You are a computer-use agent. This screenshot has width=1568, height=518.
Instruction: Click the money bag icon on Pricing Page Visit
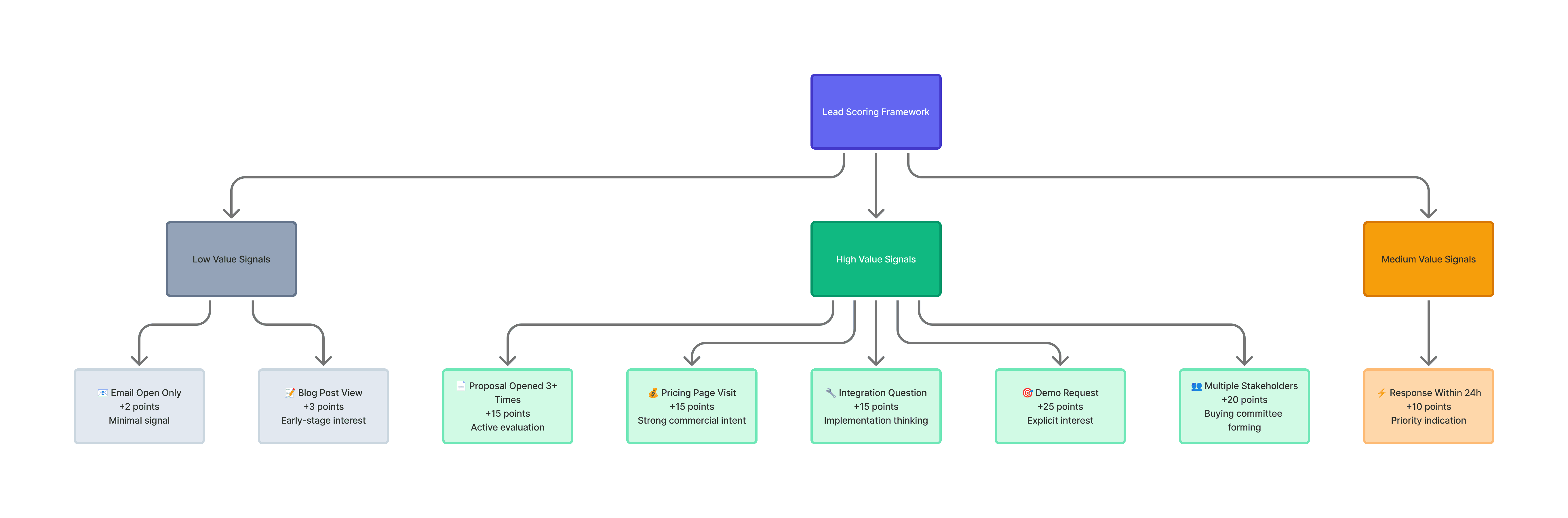[652, 393]
